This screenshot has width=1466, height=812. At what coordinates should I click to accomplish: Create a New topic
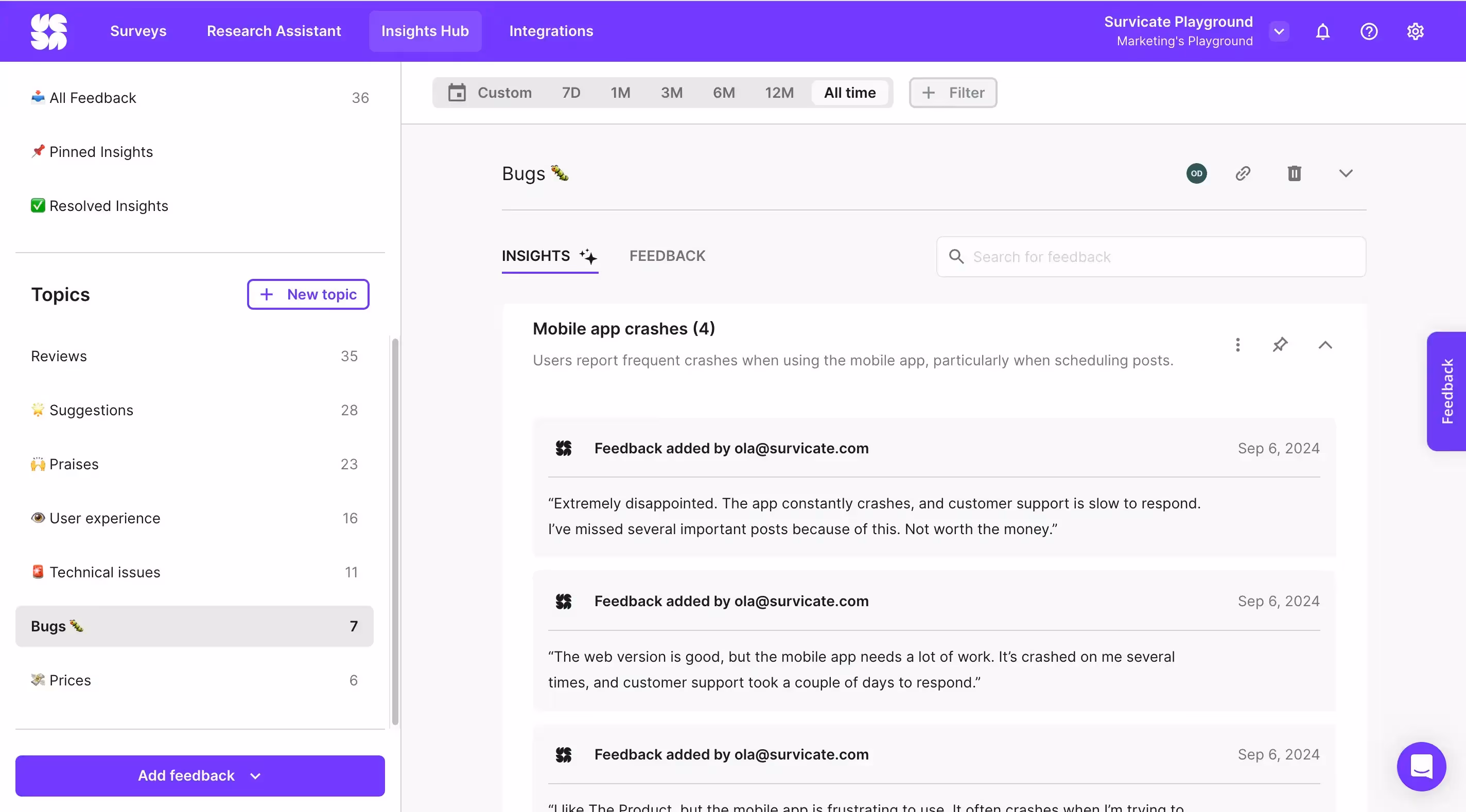tap(308, 294)
